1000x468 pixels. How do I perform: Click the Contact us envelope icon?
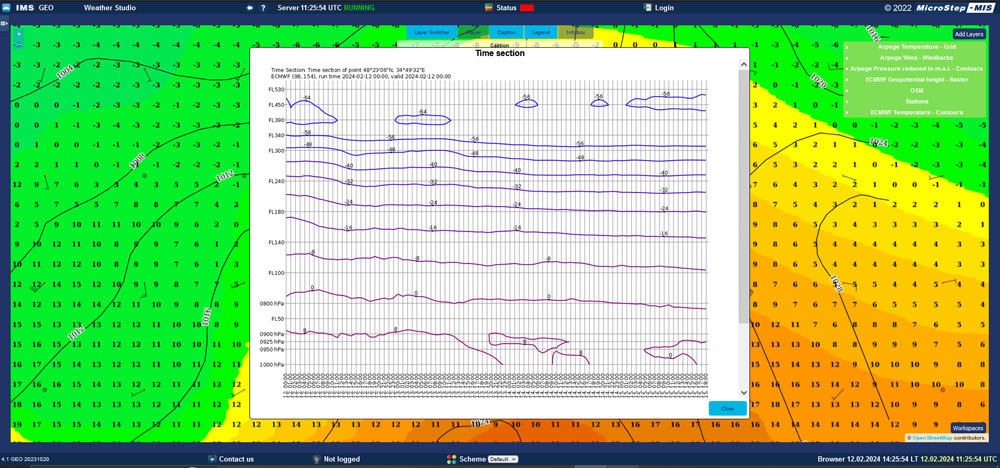[x=210, y=459]
